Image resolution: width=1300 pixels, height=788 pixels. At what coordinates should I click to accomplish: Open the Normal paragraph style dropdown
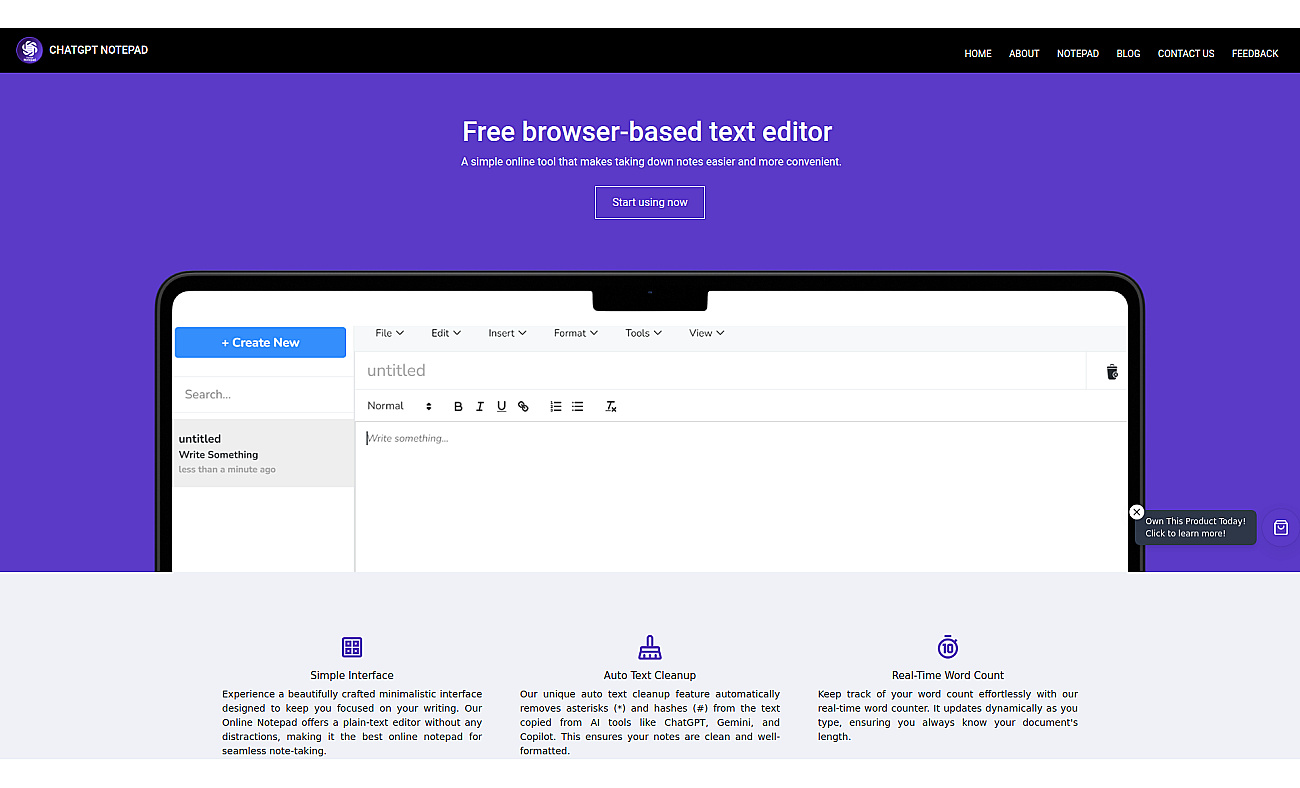[x=399, y=406]
